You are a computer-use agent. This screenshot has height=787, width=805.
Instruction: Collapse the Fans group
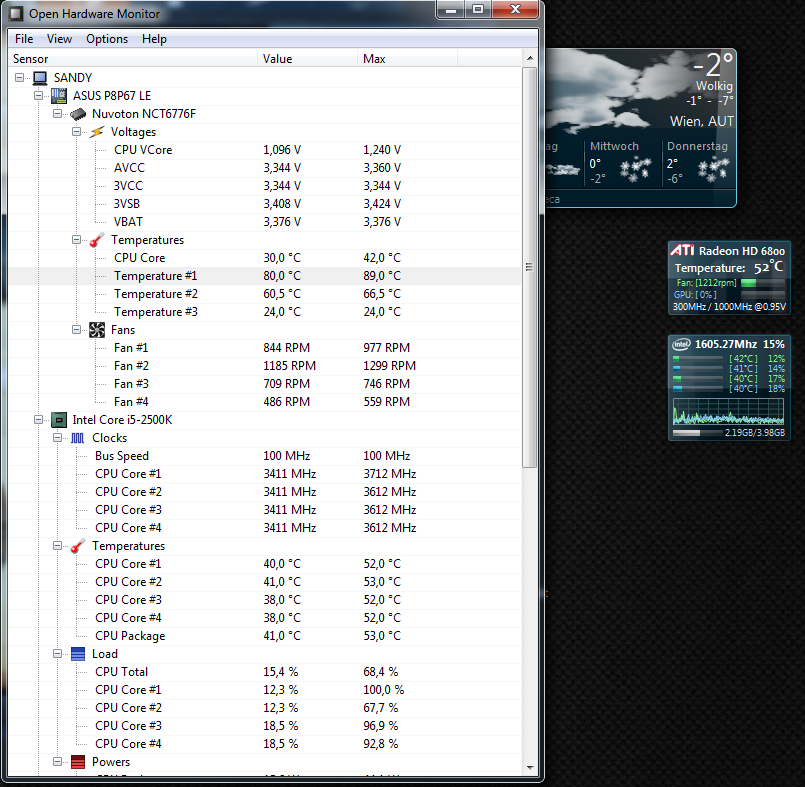pyautogui.click(x=76, y=330)
